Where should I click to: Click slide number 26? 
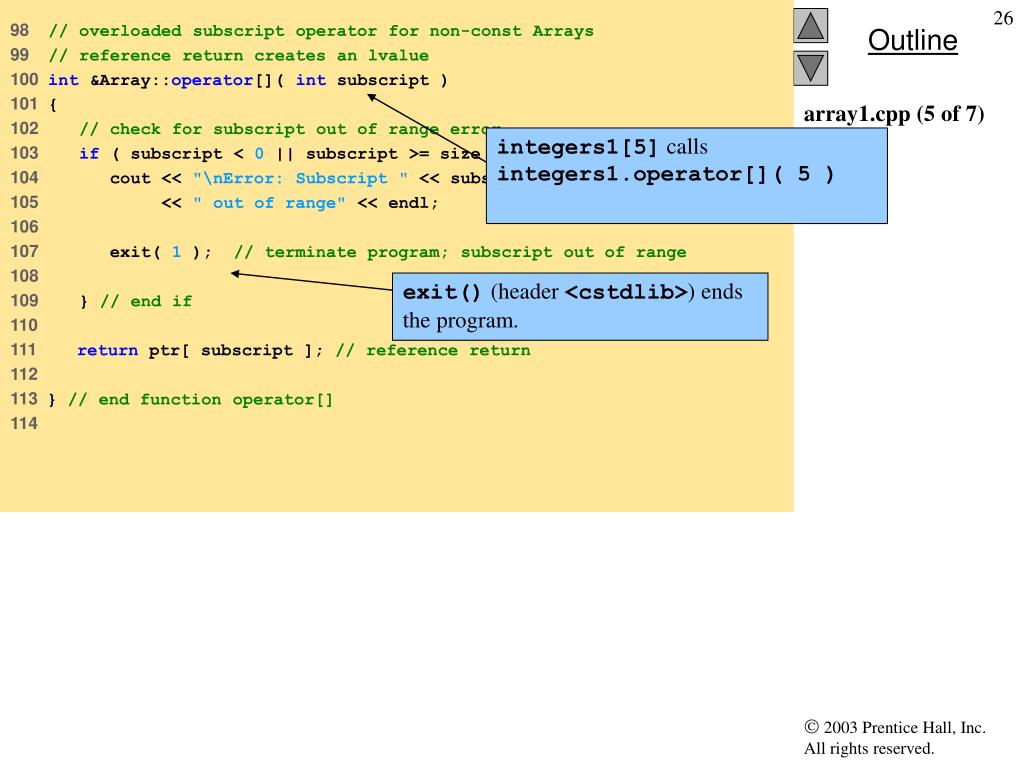1003,18
